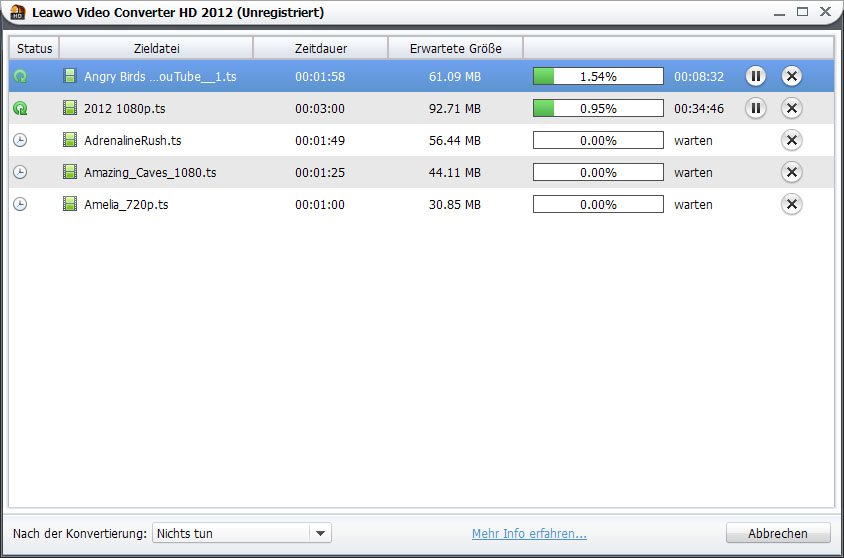Click the video file icon of Angry Birds
844x558 pixels.
pos(70,76)
